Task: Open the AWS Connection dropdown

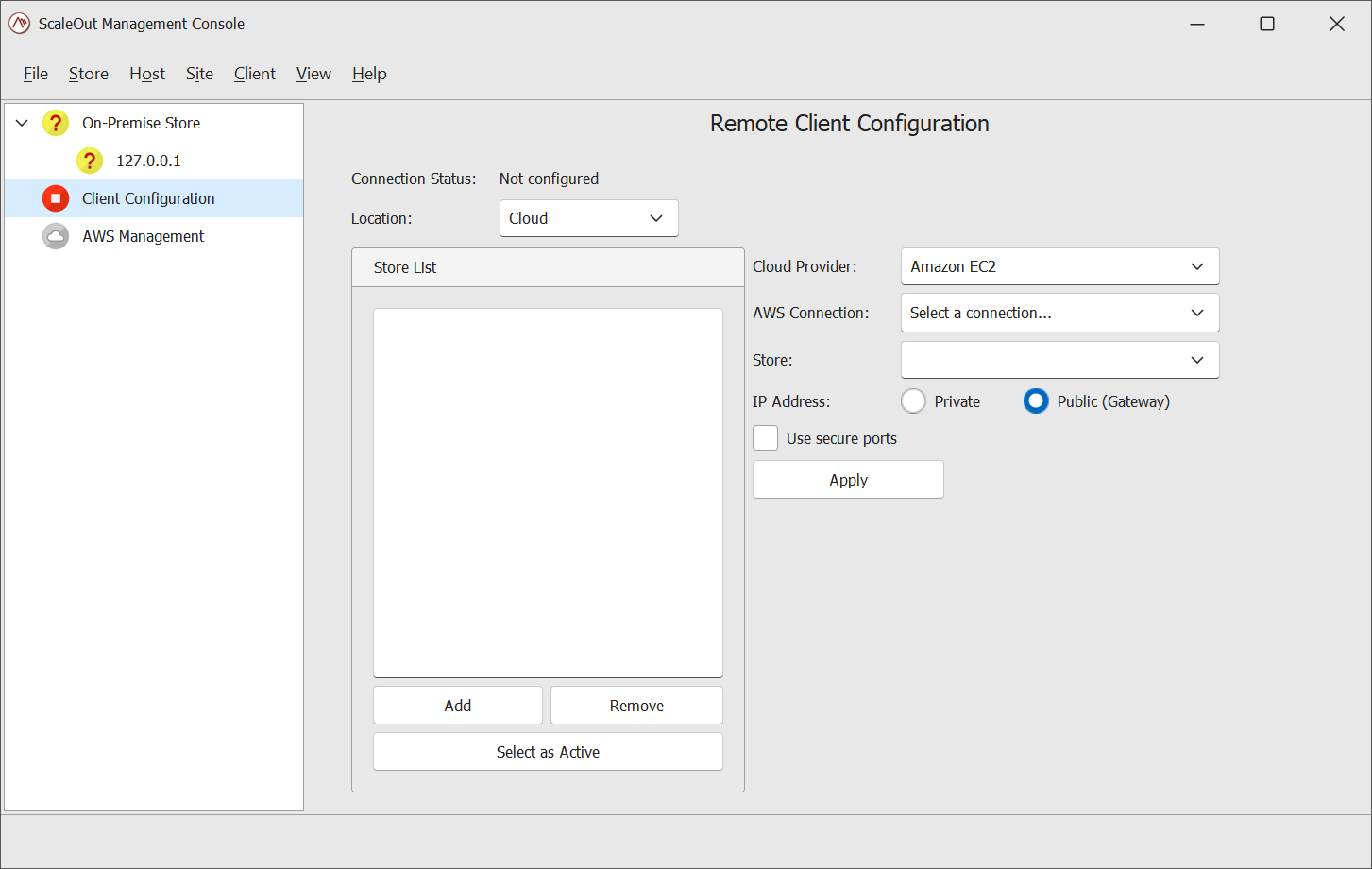Action: click(x=1060, y=313)
